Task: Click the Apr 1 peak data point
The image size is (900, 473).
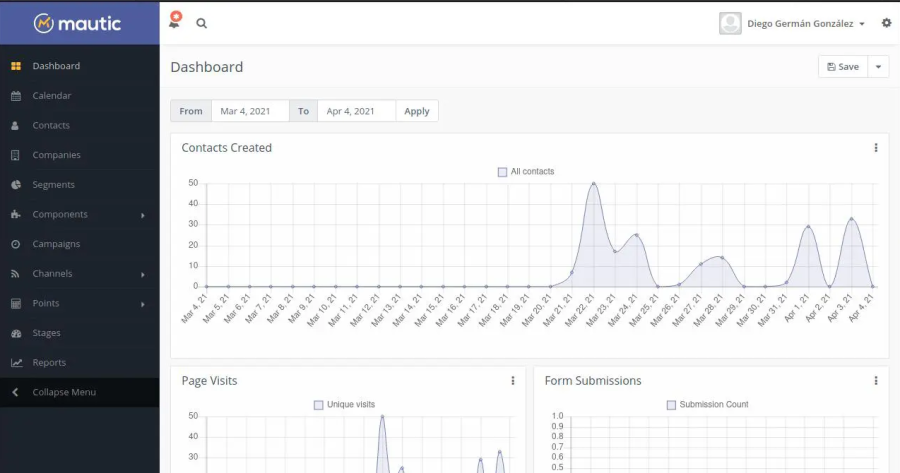Action: (x=808, y=227)
